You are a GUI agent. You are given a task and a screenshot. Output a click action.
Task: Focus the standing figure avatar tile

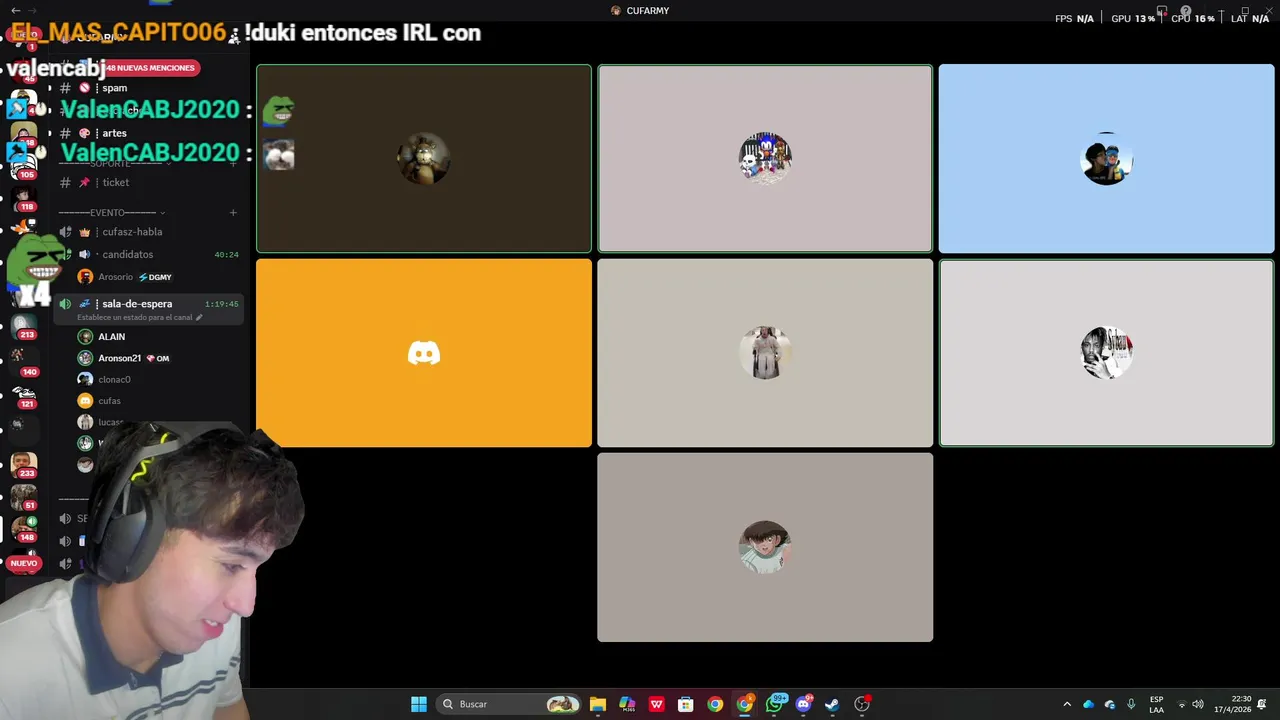pos(765,353)
